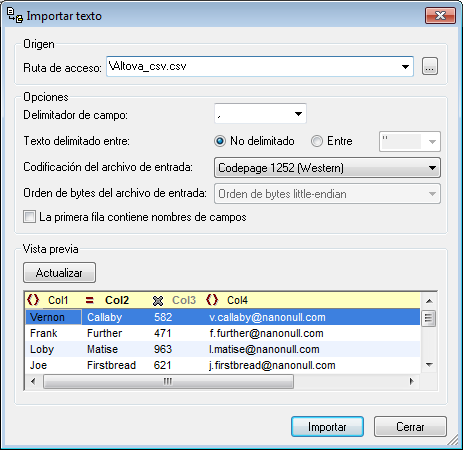Select the Entre radio button
The image size is (463, 450).
[x=317, y=141]
